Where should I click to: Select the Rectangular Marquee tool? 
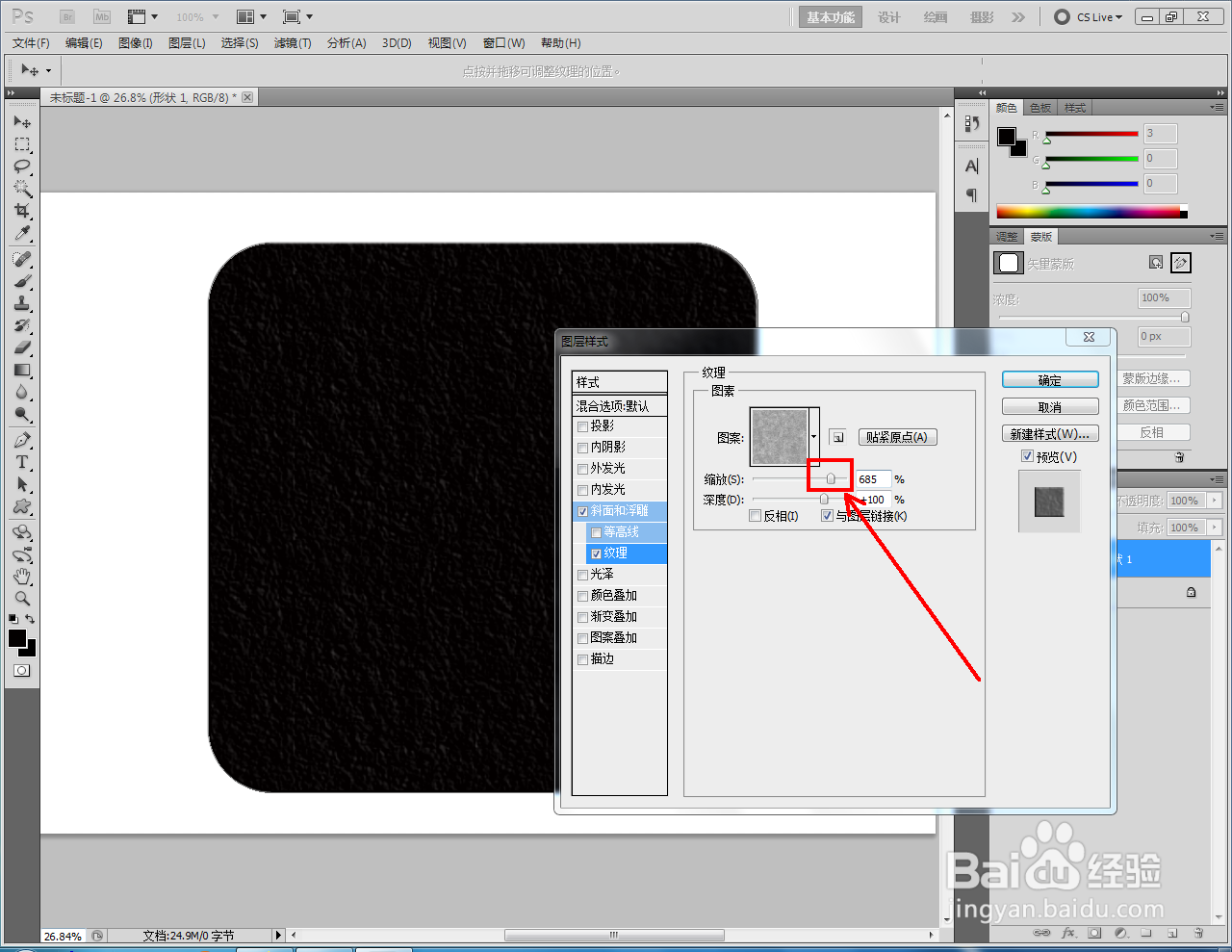point(22,144)
